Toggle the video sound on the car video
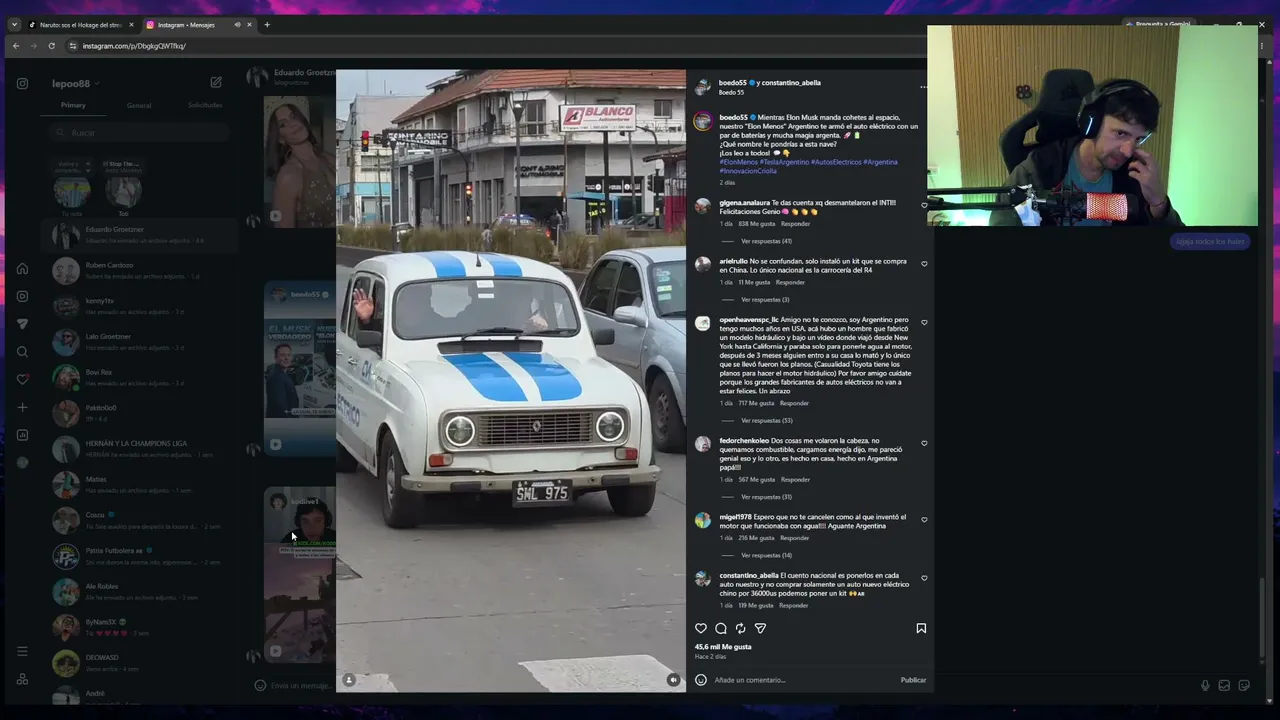 673,680
